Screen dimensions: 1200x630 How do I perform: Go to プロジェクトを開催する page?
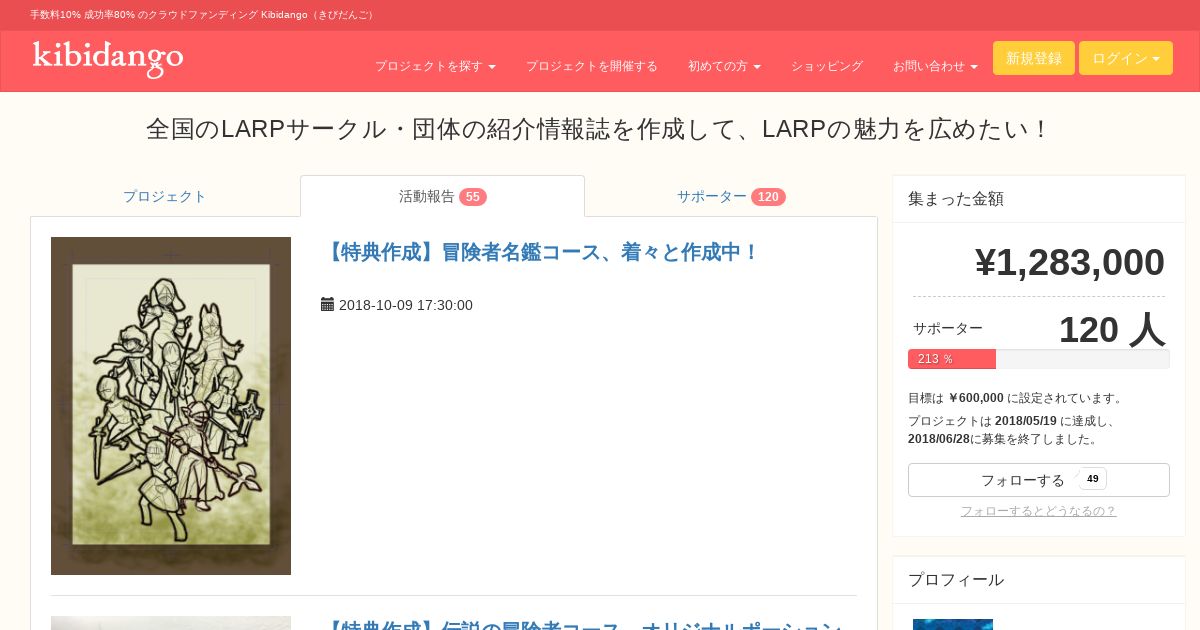[x=592, y=66]
